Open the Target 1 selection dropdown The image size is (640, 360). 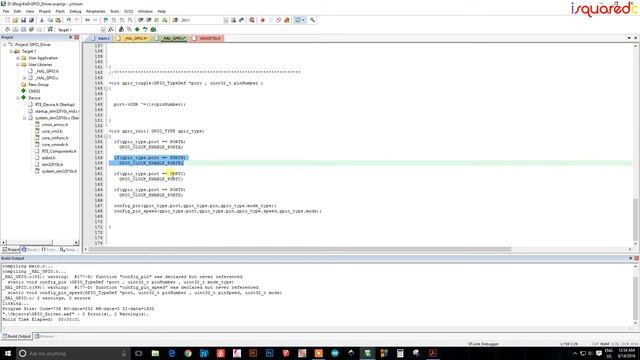pos(103,30)
